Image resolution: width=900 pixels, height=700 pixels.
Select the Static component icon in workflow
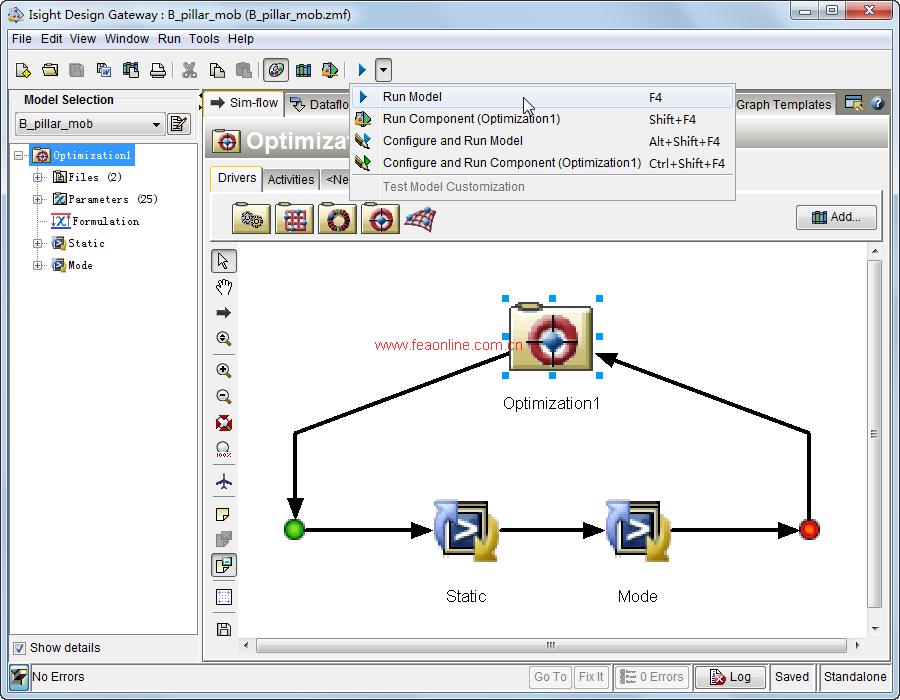tap(465, 531)
